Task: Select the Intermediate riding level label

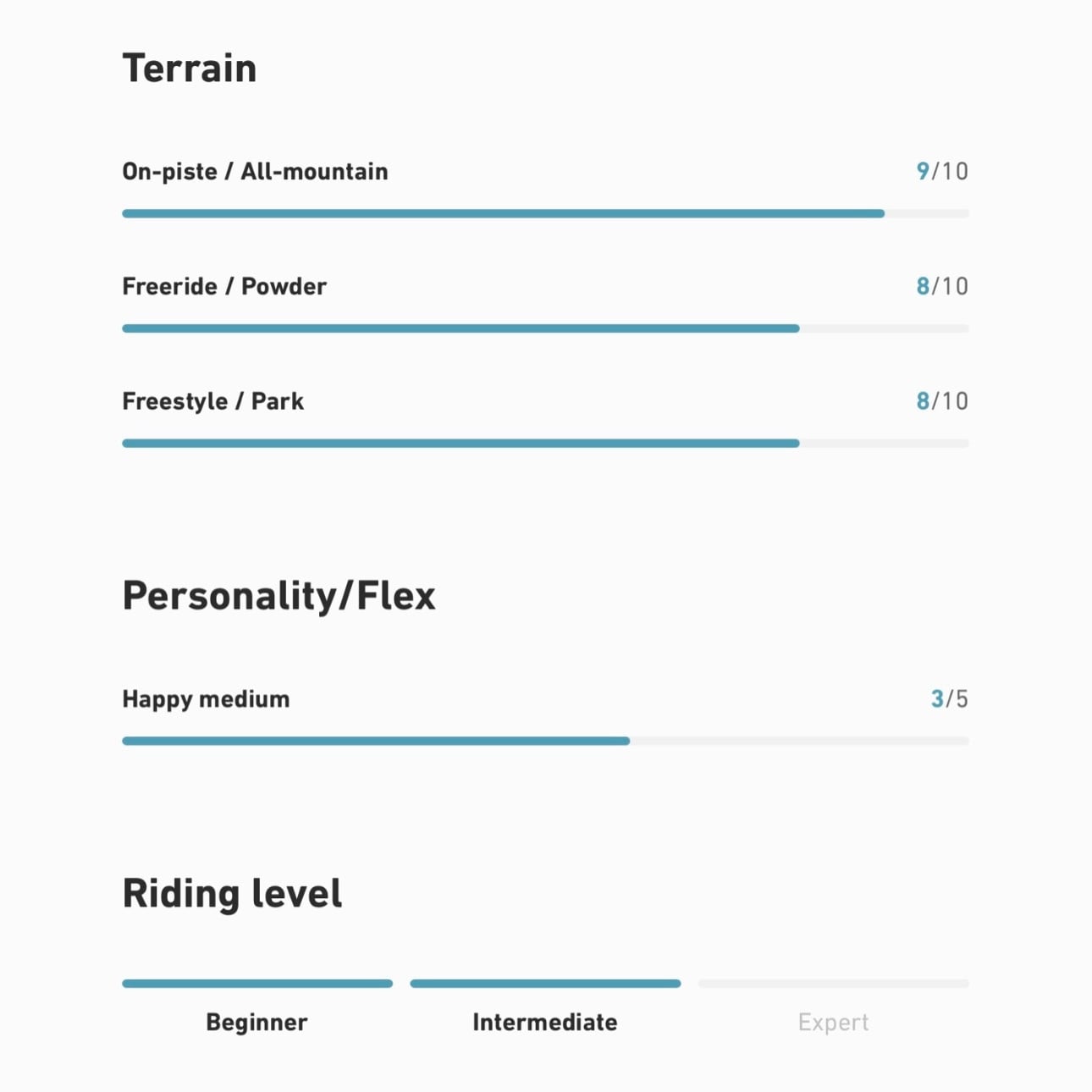Action: (x=545, y=1023)
